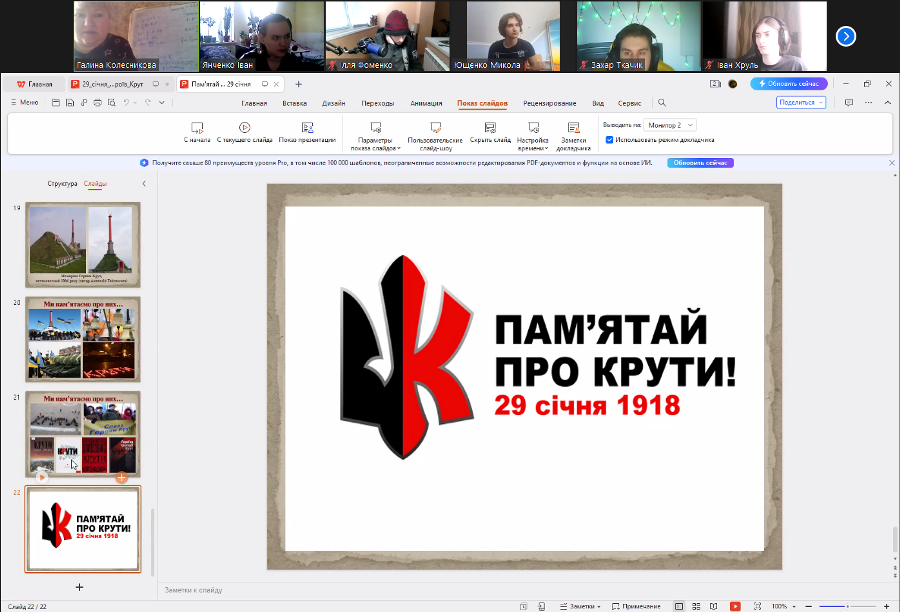This screenshot has height=612, width=900.
Task: Open Пользовательские слайд-шоу custom show
Action: click(435, 136)
